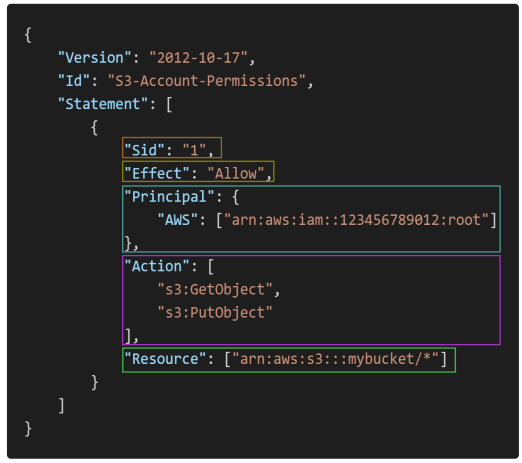Select the "2012-10-17" version value
Screen dimensions: 522x463
198,58
